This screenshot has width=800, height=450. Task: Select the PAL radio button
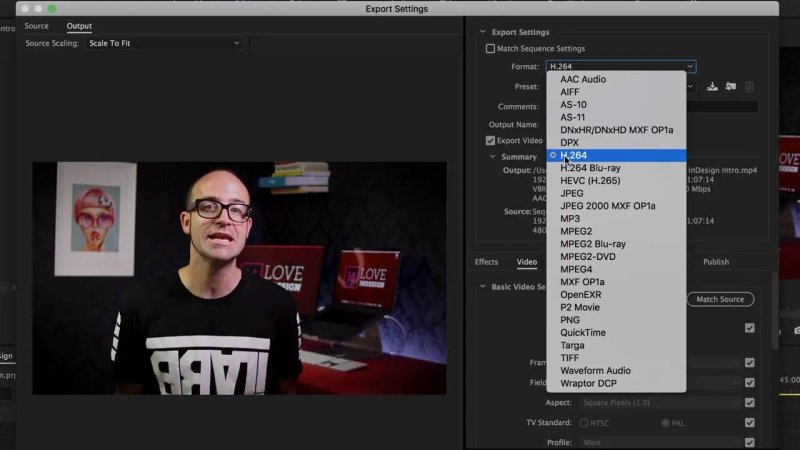pyautogui.click(x=665, y=423)
